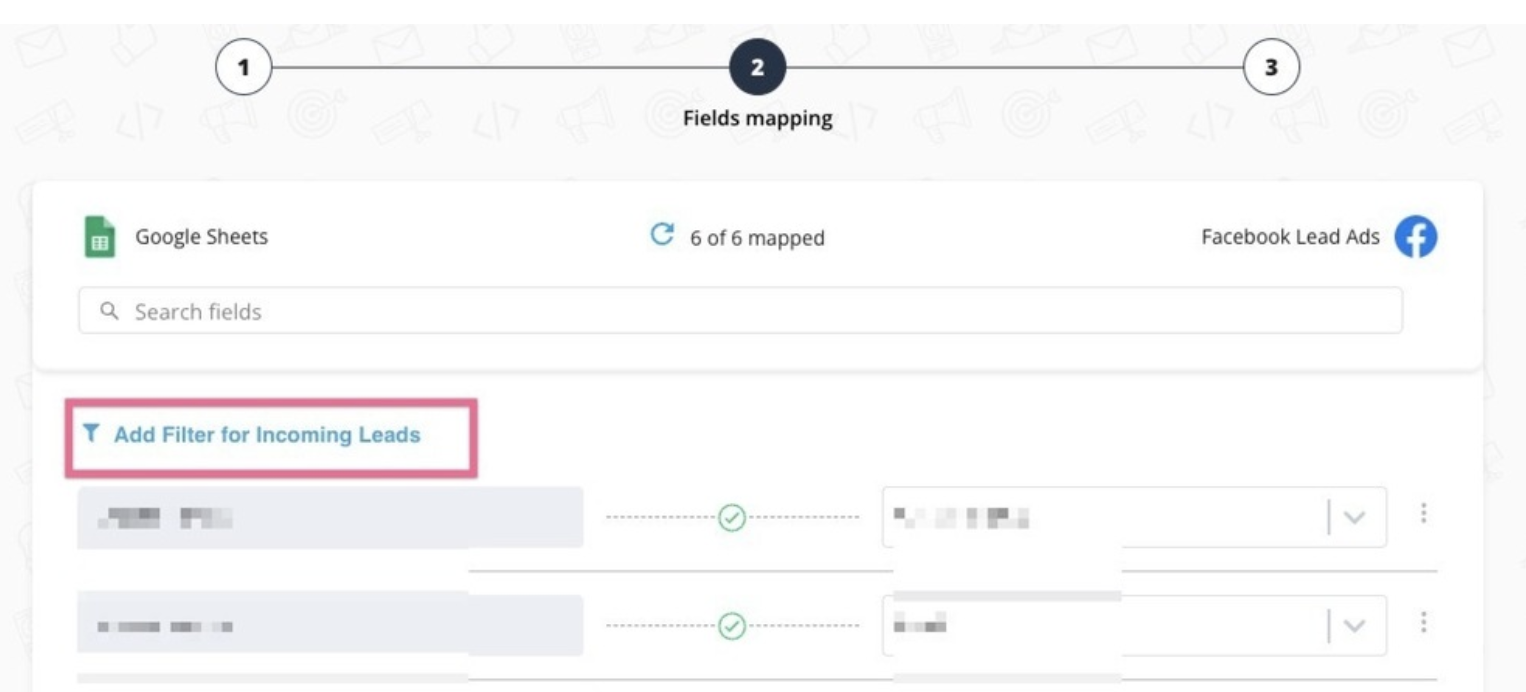This screenshot has width=1526, height=692.
Task: Jump to step 3 circle
Action: click(1271, 68)
